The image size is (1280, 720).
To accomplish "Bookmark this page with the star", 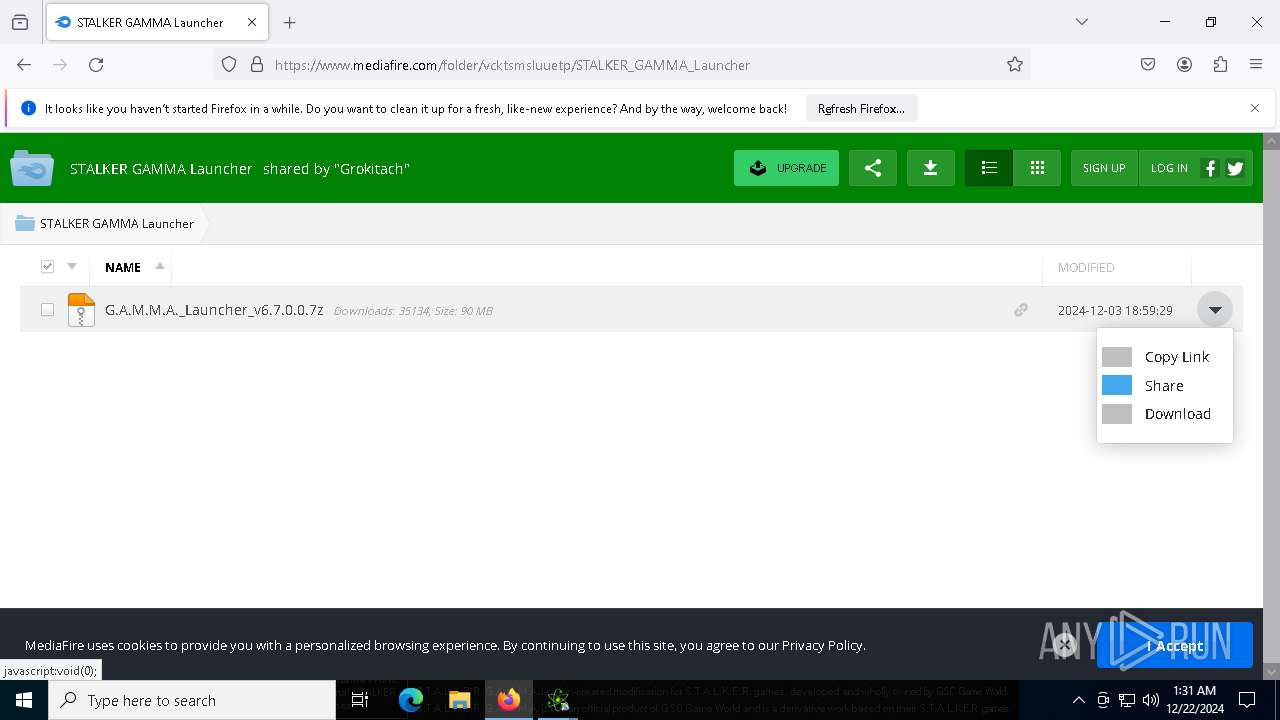I will pyautogui.click(x=1015, y=65).
